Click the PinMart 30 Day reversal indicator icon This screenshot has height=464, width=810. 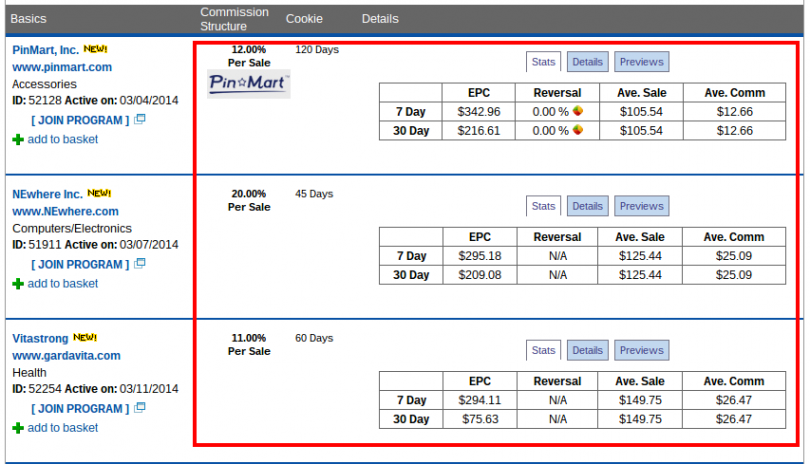click(578, 130)
